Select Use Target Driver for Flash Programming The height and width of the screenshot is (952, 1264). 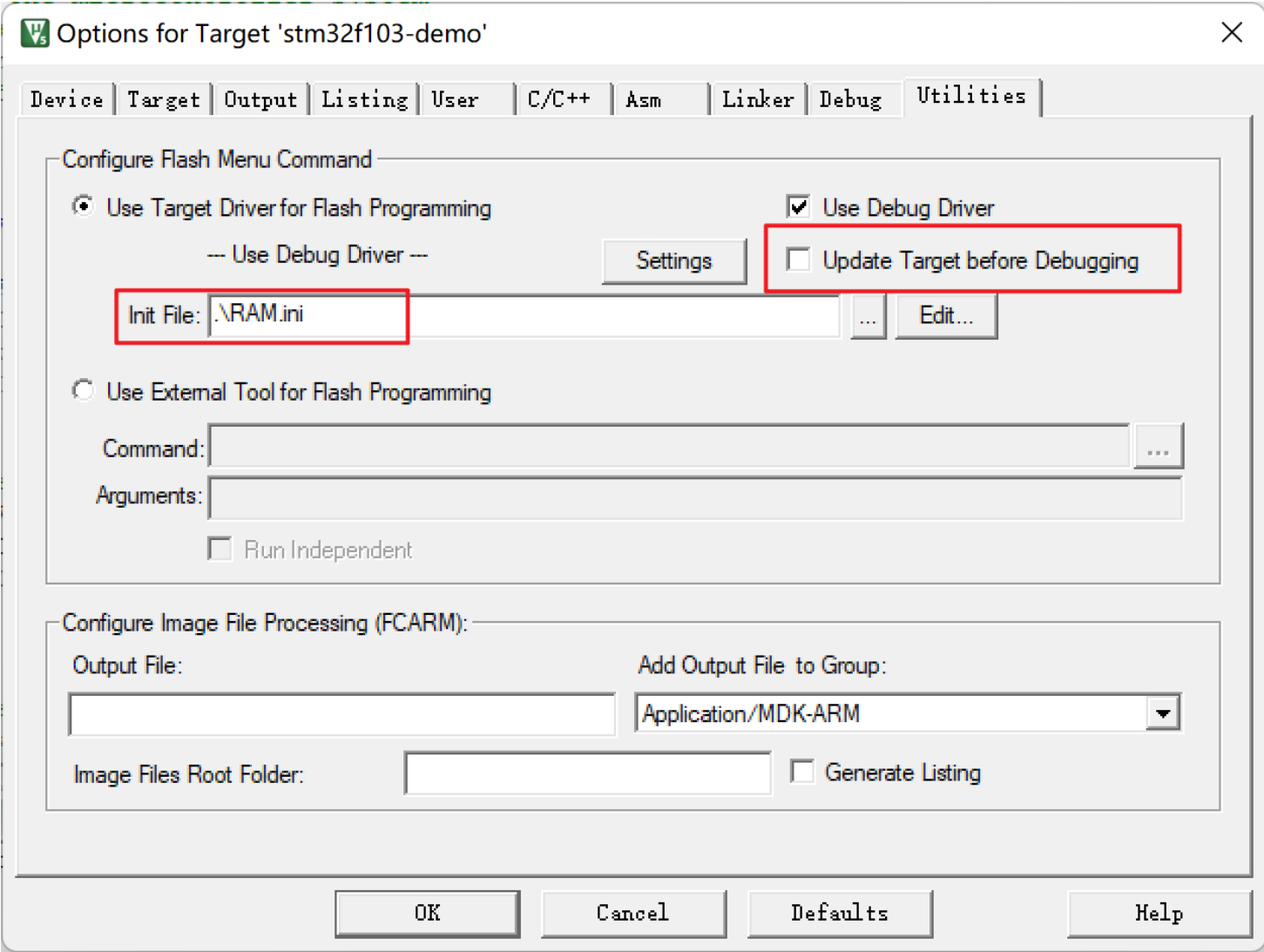coord(83,207)
